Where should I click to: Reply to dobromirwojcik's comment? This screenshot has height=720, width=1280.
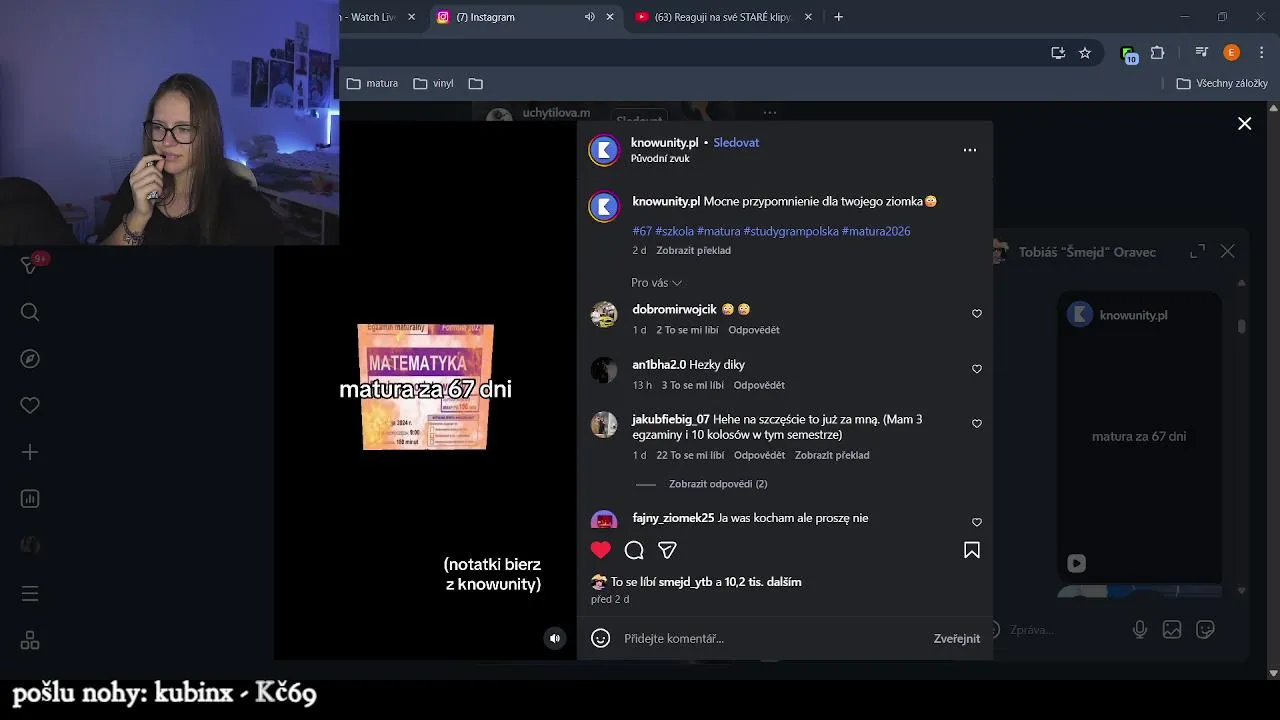tap(754, 330)
